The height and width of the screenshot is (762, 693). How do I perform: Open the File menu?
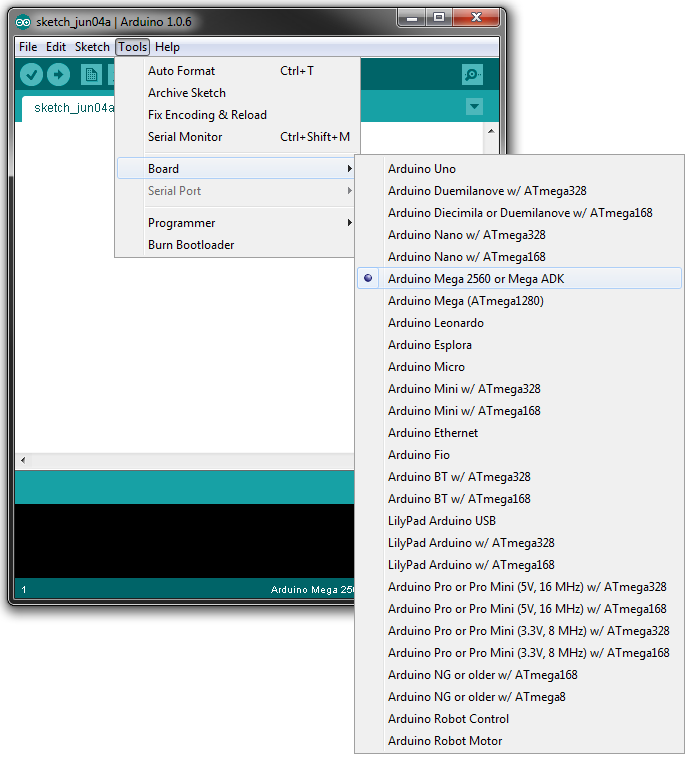pyautogui.click(x=28, y=47)
